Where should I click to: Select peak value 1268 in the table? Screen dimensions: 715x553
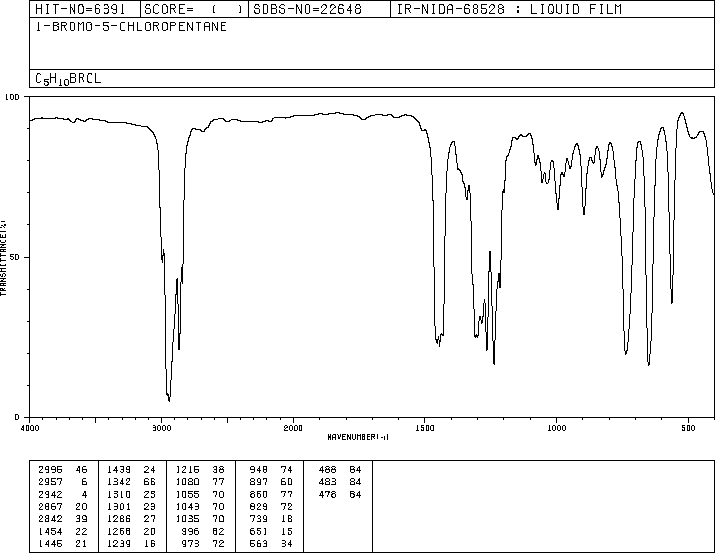point(119,531)
